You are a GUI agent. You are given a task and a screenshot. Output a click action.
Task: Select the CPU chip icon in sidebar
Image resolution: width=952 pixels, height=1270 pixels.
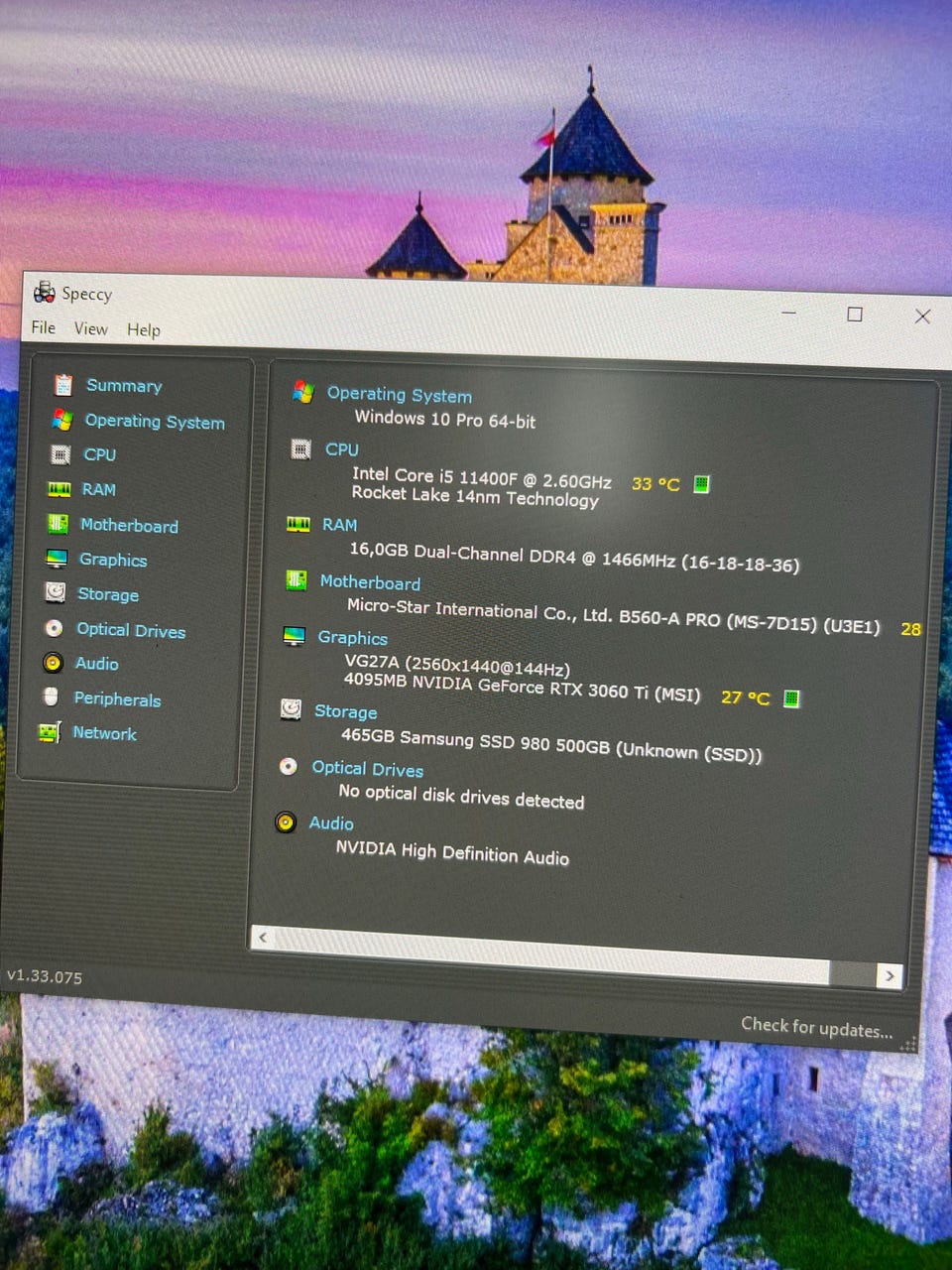point(60,454)
